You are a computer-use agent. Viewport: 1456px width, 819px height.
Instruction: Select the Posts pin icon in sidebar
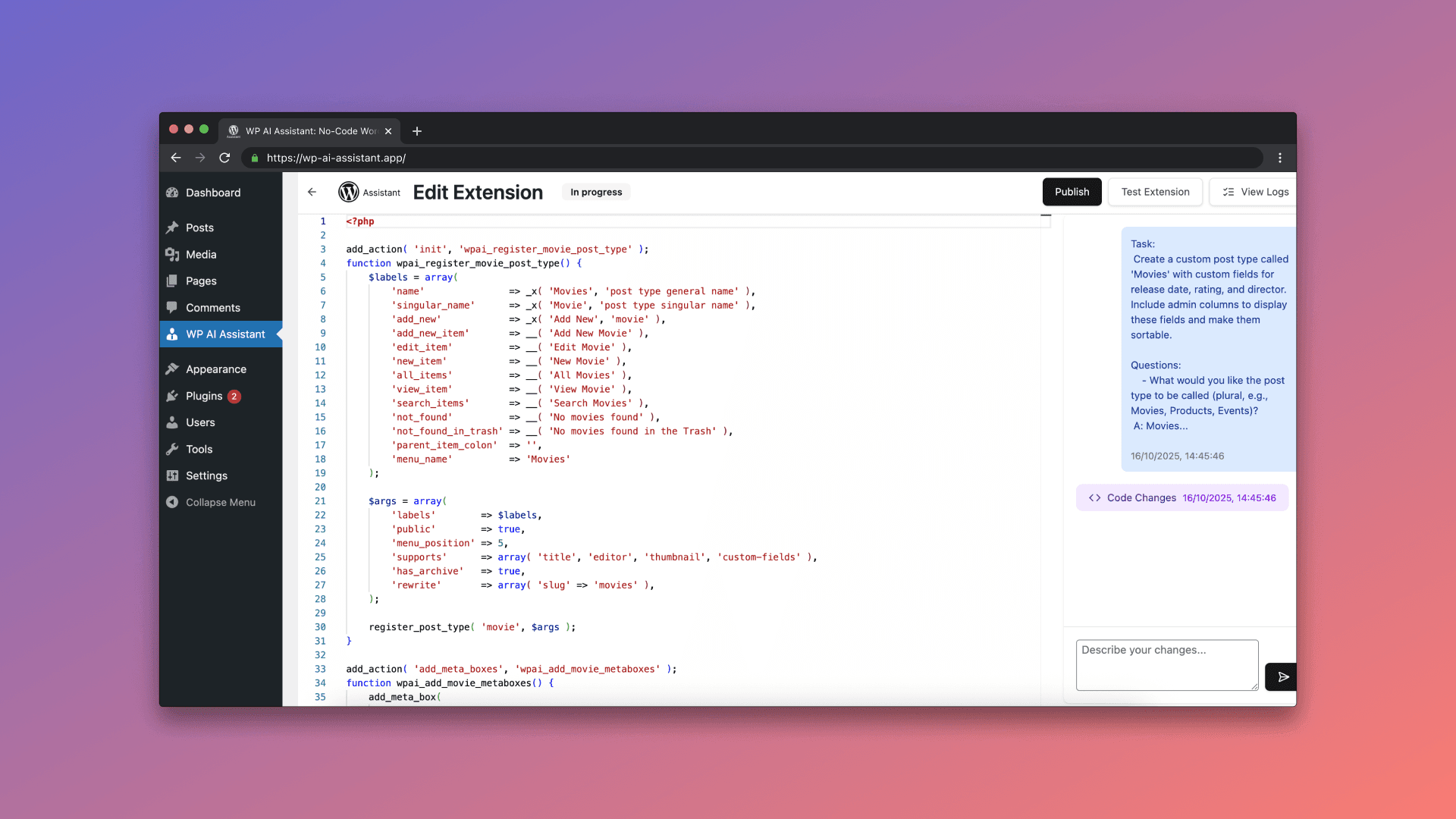coord(173,227)
